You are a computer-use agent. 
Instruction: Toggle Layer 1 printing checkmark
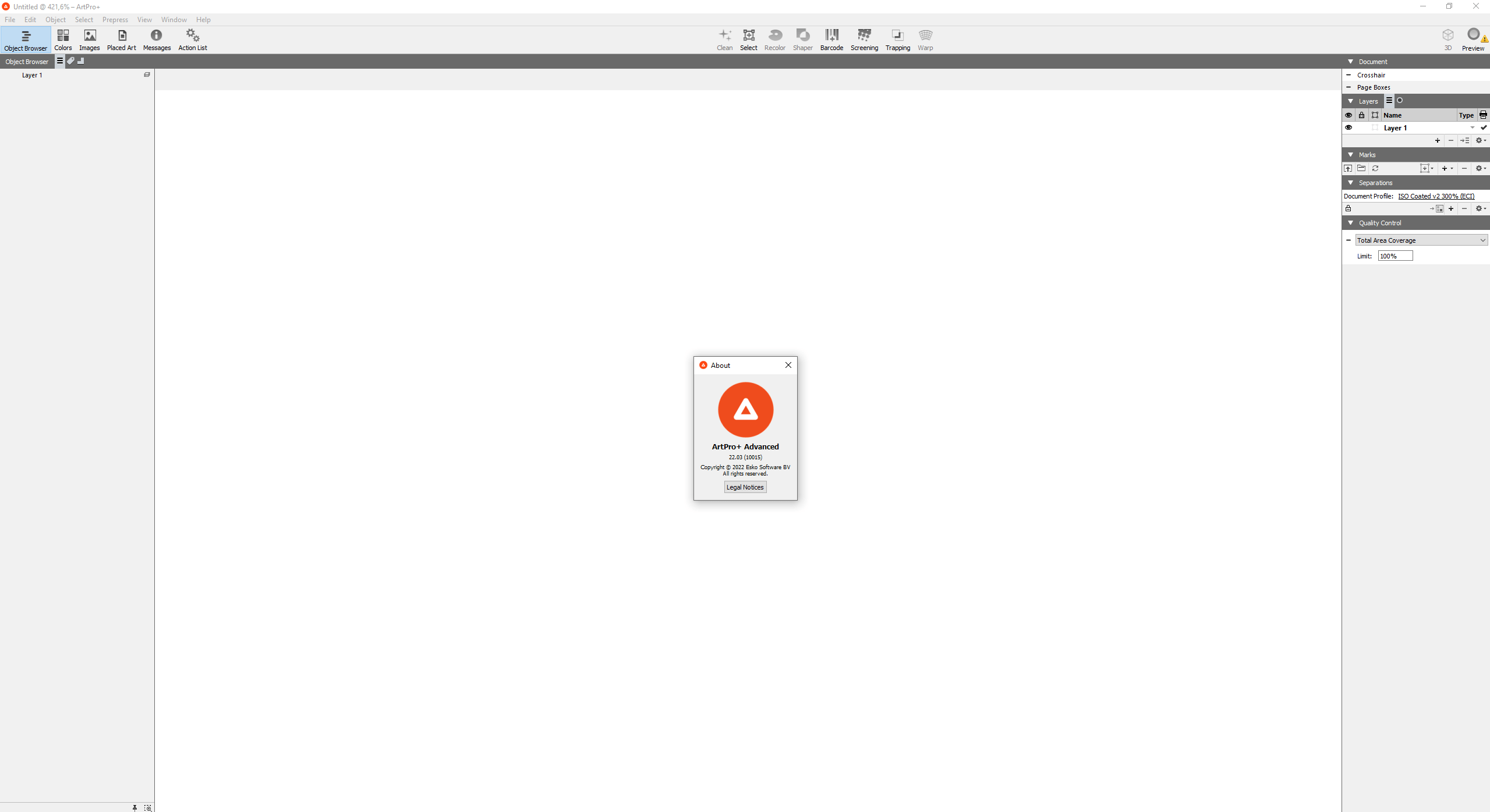pos(1484,127)
